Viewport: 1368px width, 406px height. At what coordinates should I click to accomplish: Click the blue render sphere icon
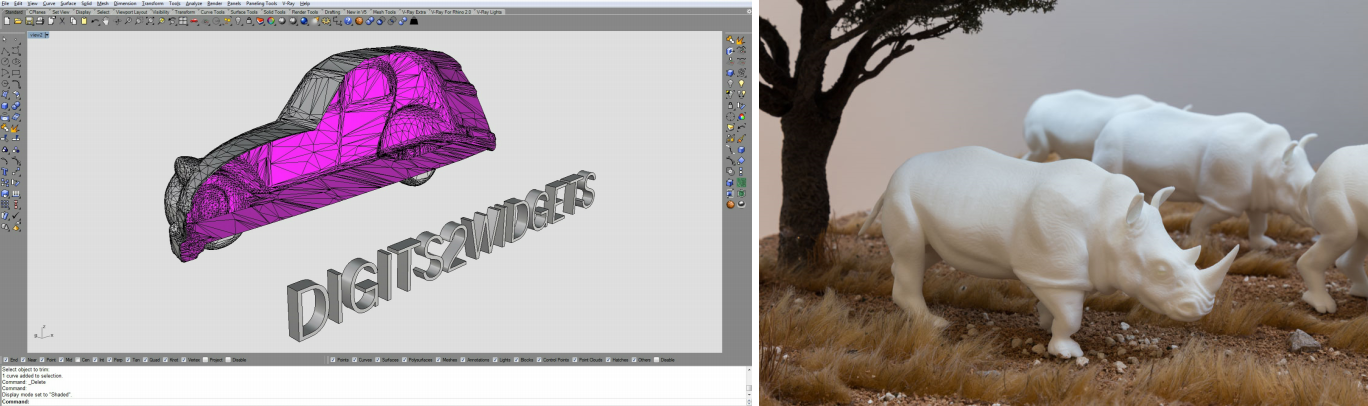(304, 21)
